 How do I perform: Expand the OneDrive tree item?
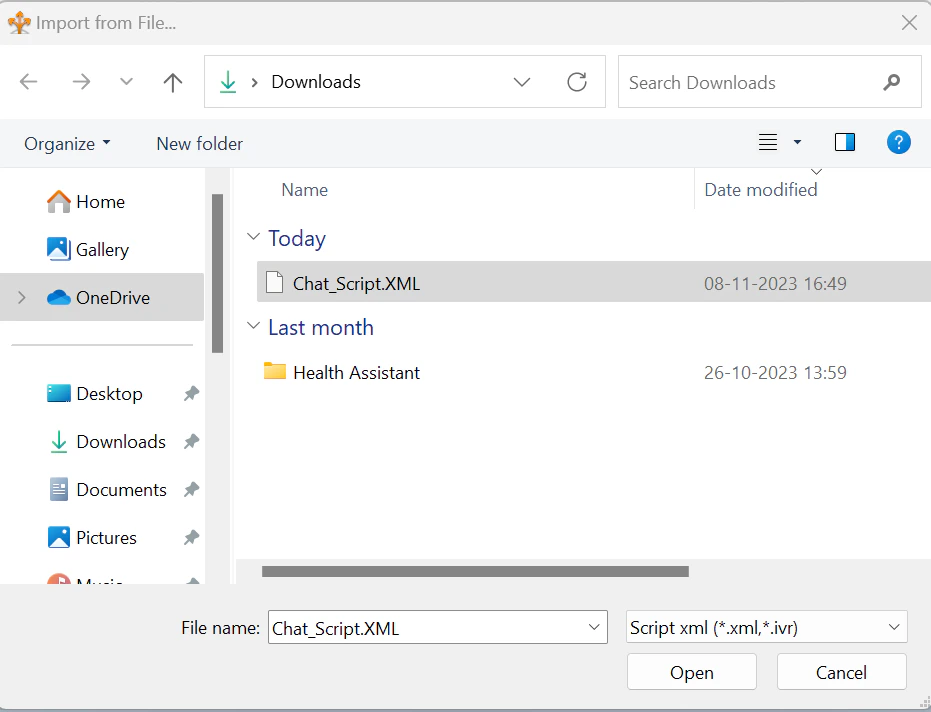point(19,297)
